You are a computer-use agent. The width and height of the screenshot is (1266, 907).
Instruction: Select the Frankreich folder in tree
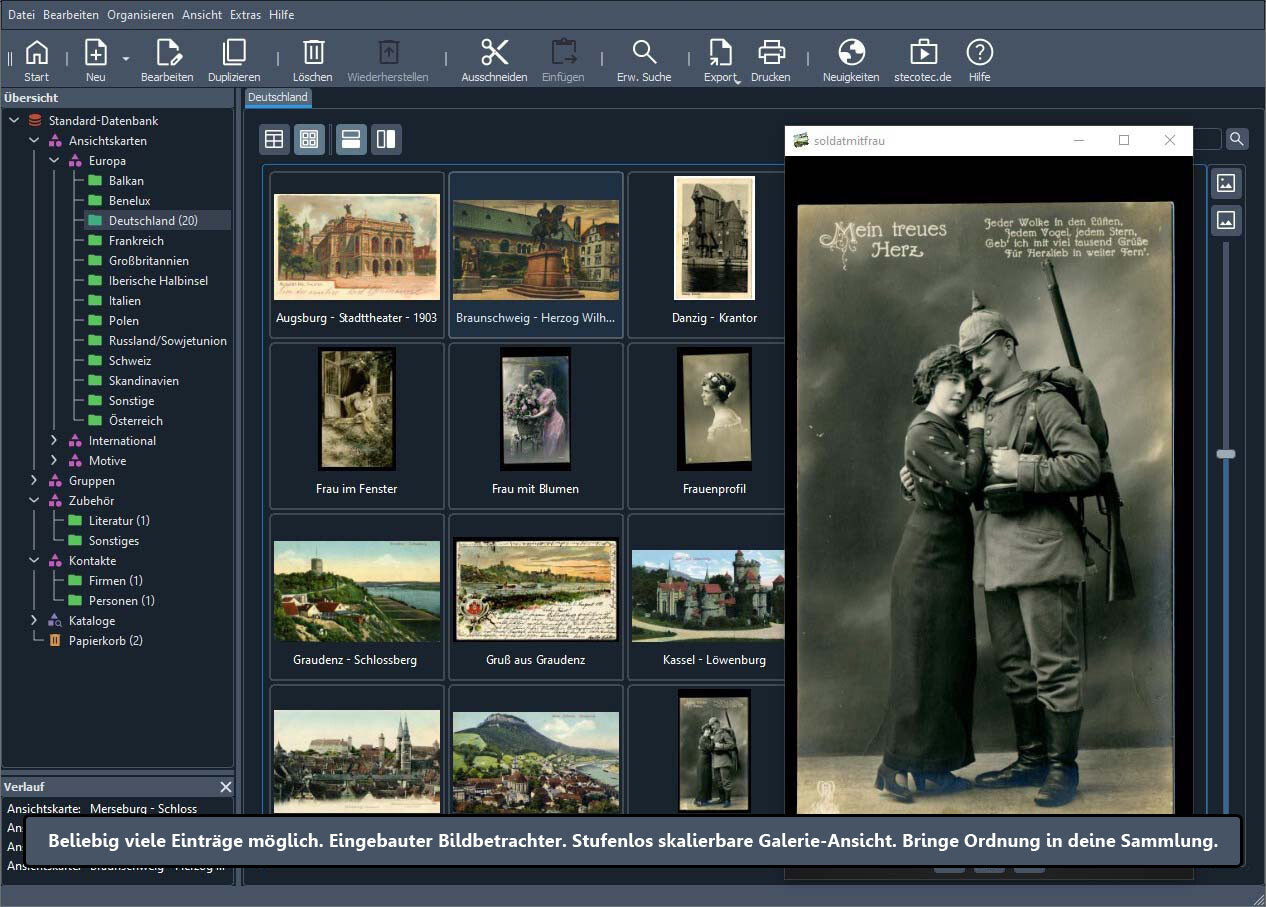(136, 241)
